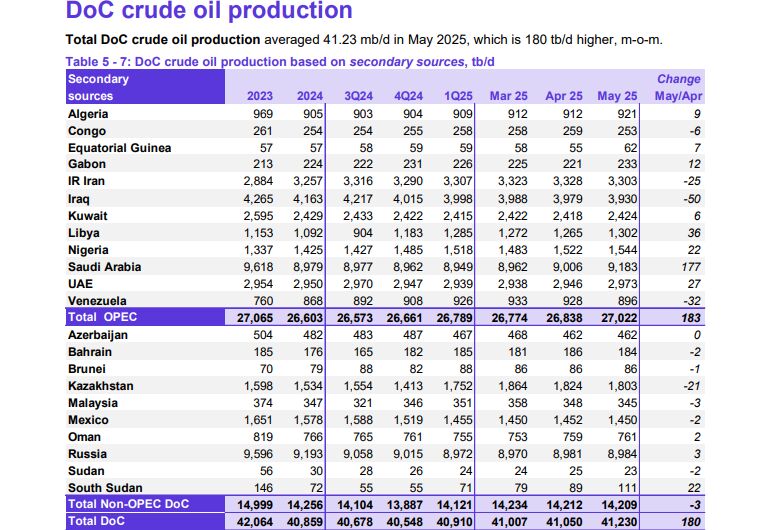Click the Table 5 - 7 caption text
The height and width of the screenshot is (530, 763).
point(280,62)
